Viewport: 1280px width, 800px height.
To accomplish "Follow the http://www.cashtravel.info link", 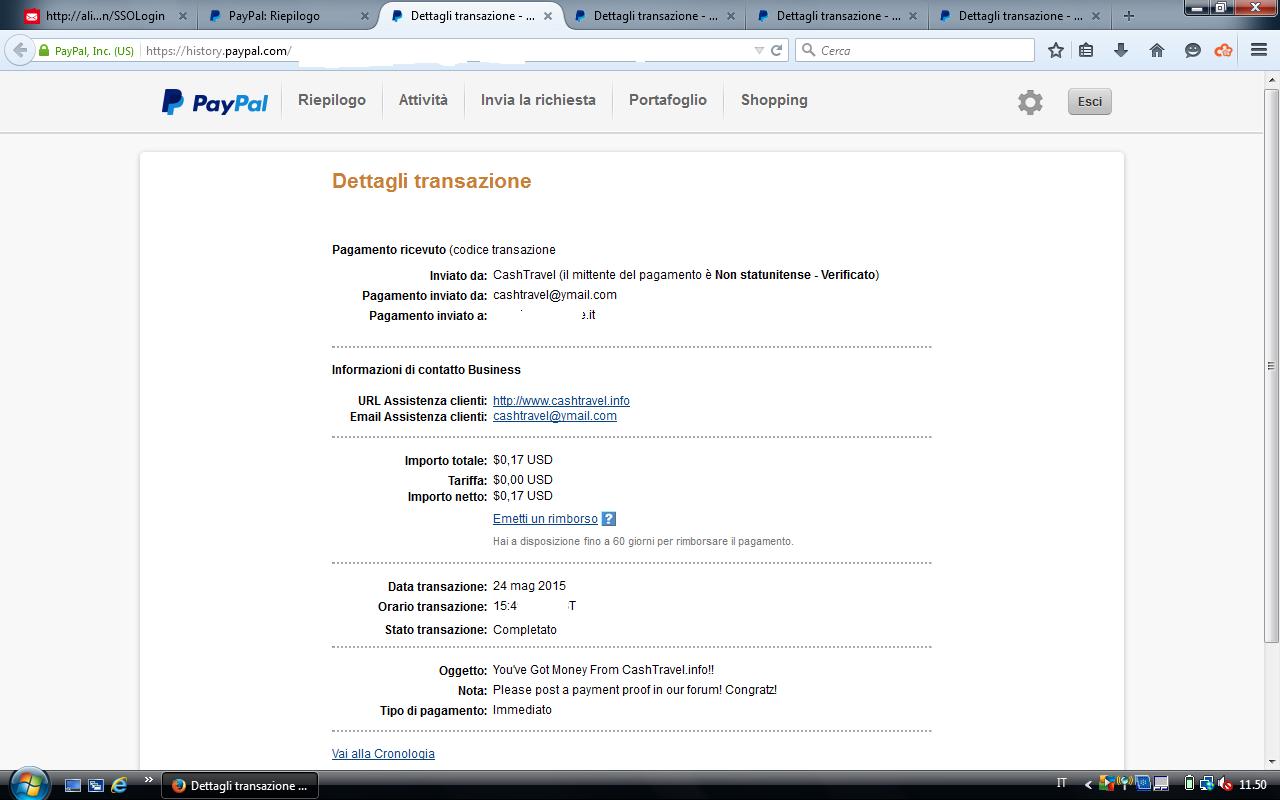I will 561,401.
